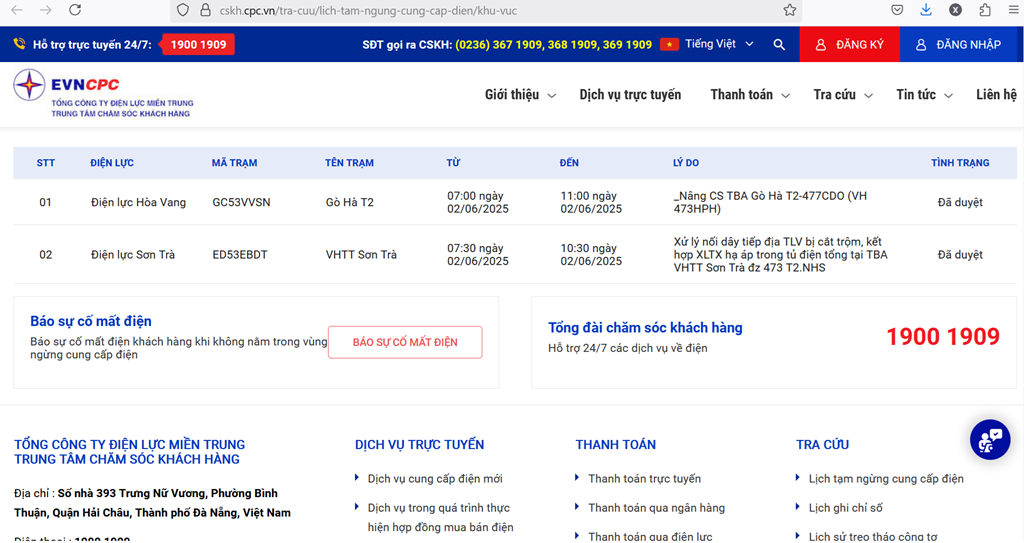Expand the Tin tức menu

[x=925, y=95]
